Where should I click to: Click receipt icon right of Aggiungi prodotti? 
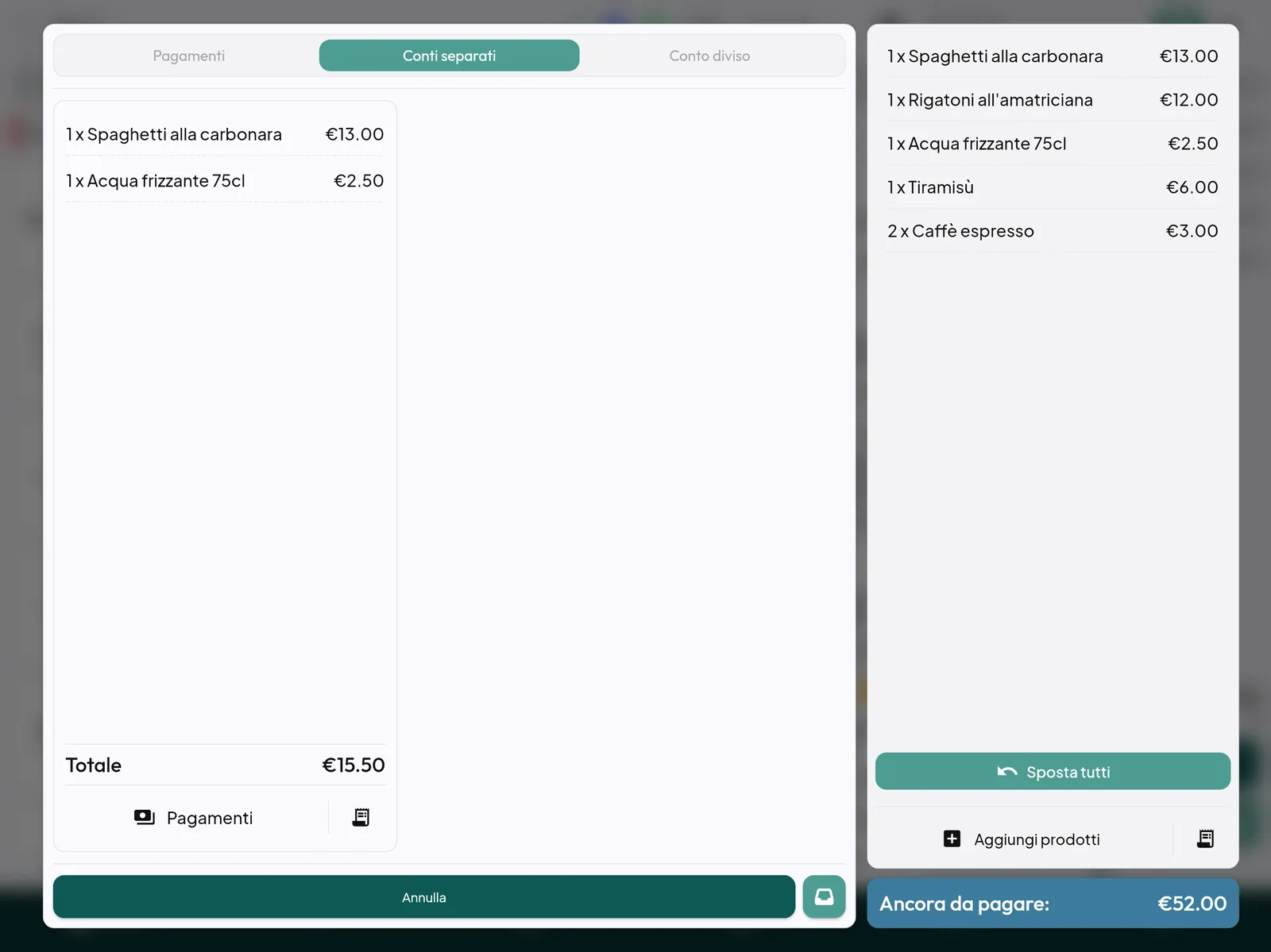click(1205, 839)
